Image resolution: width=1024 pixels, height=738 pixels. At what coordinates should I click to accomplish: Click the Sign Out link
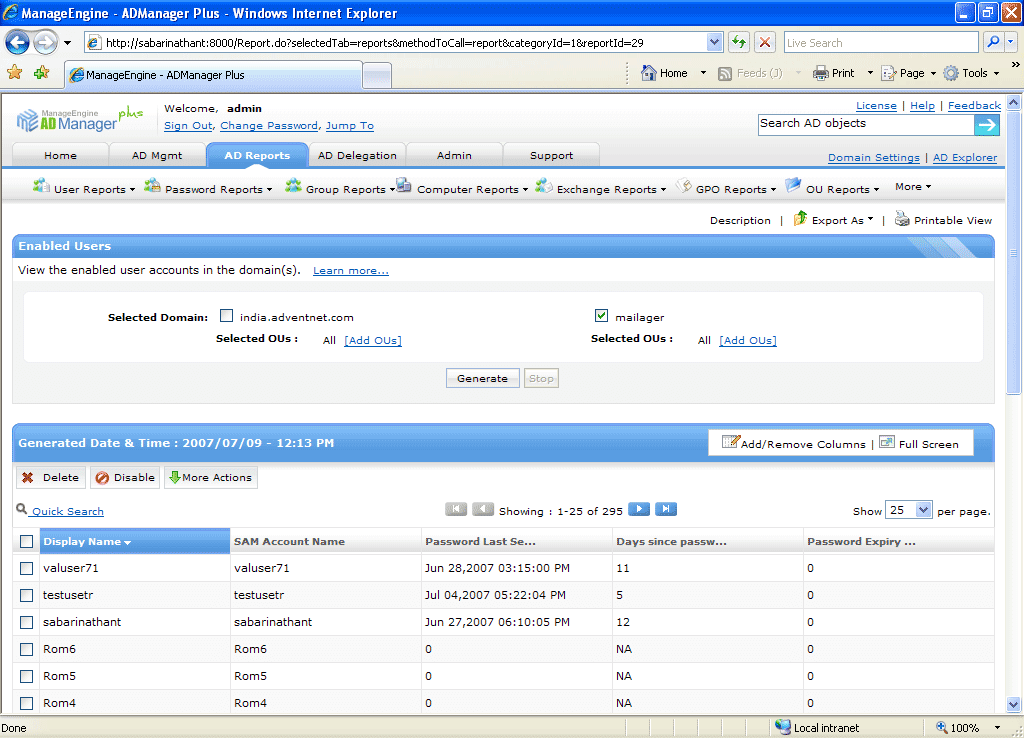pyautogui.click(x=188, y=125)
